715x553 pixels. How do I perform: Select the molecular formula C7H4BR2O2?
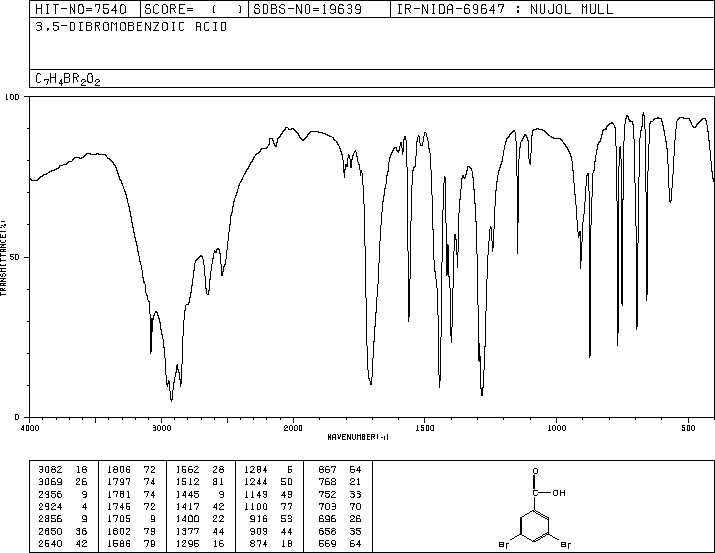click(67, 79)
